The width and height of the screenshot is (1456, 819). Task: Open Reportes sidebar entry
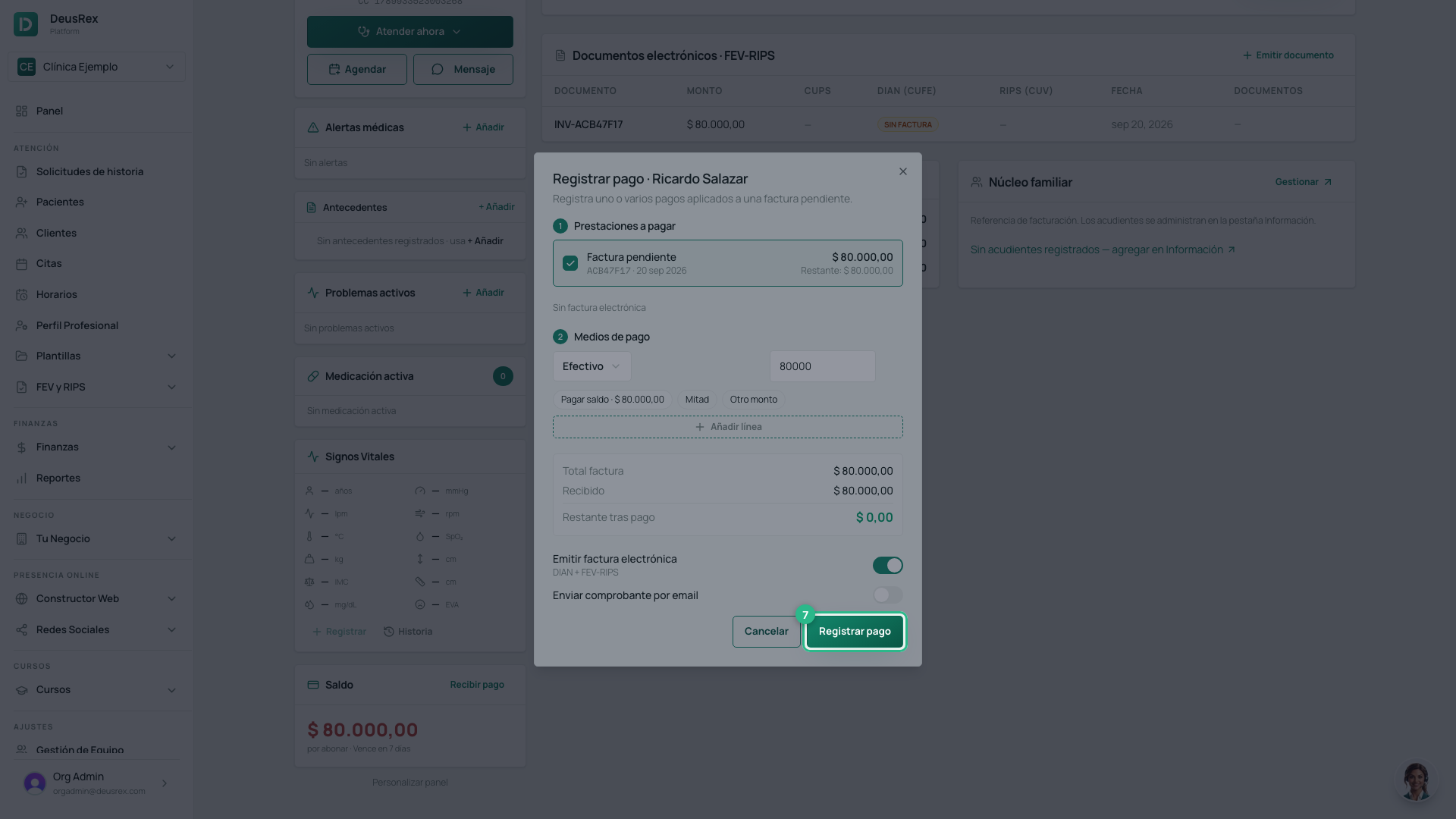point(96,478)
